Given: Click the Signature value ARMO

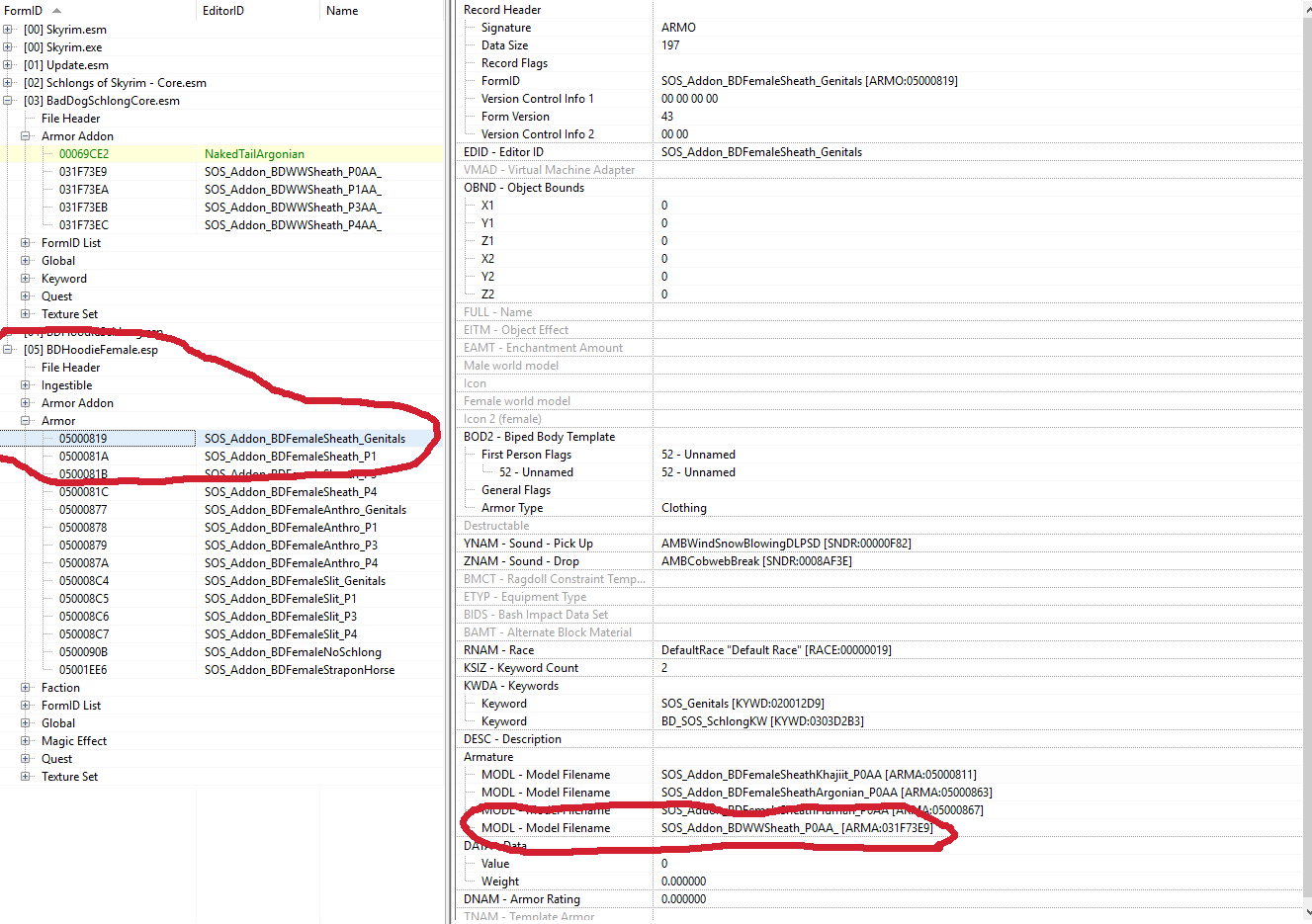Looking at the screenshot, I should coord(678,28).
